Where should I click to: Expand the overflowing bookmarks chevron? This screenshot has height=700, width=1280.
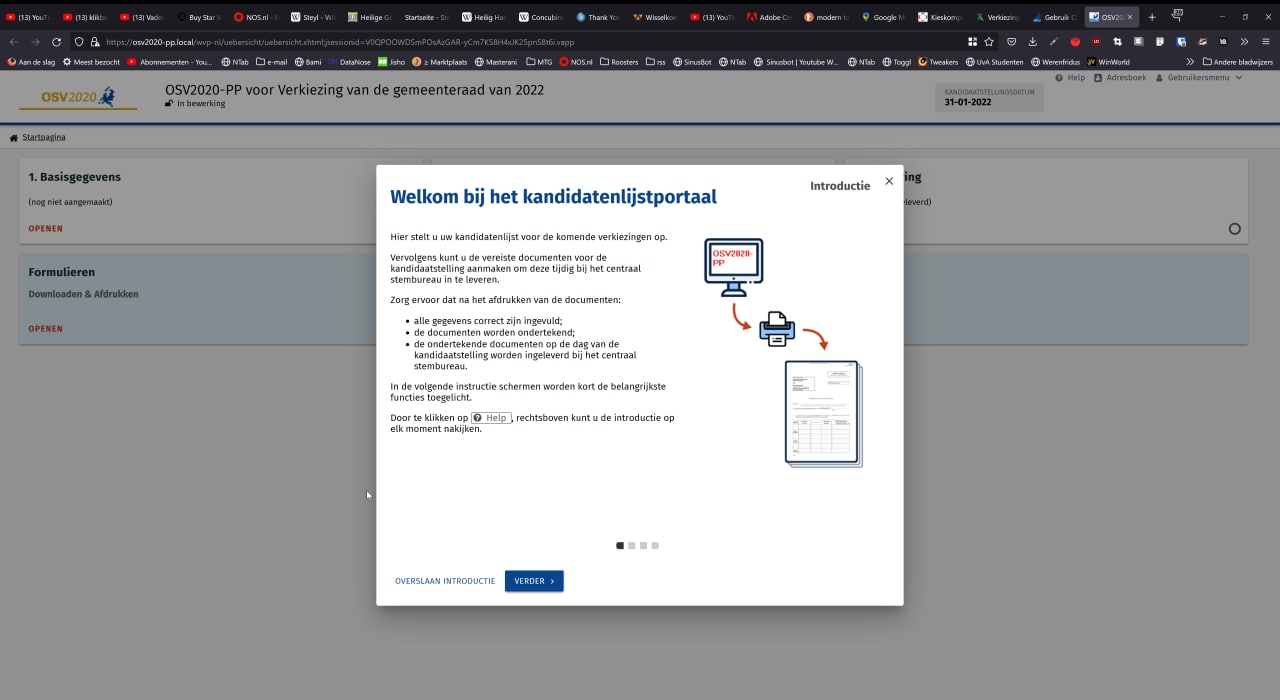point(1190,62)
